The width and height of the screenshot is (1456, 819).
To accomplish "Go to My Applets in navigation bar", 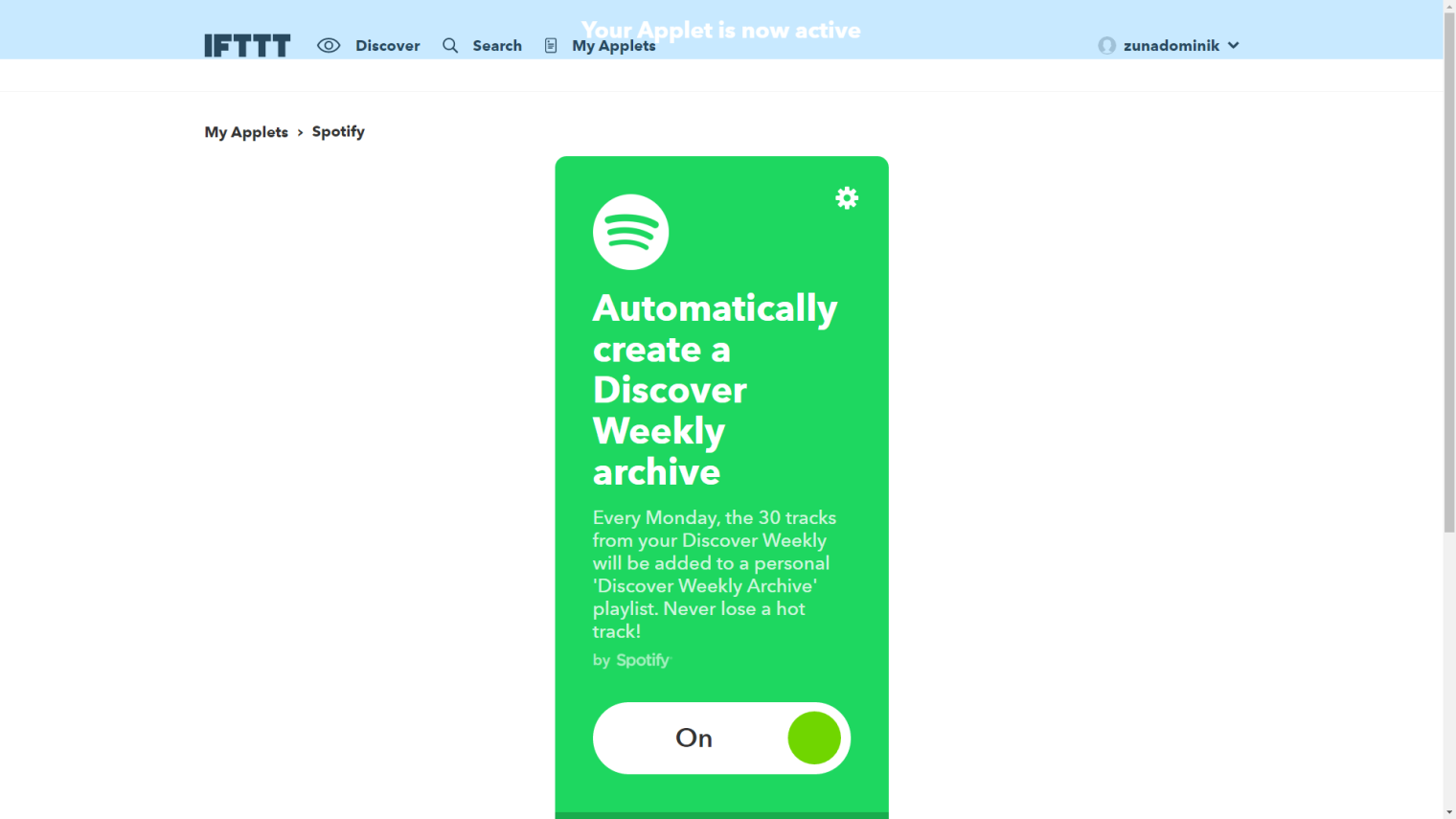I will tap(614, 46).
